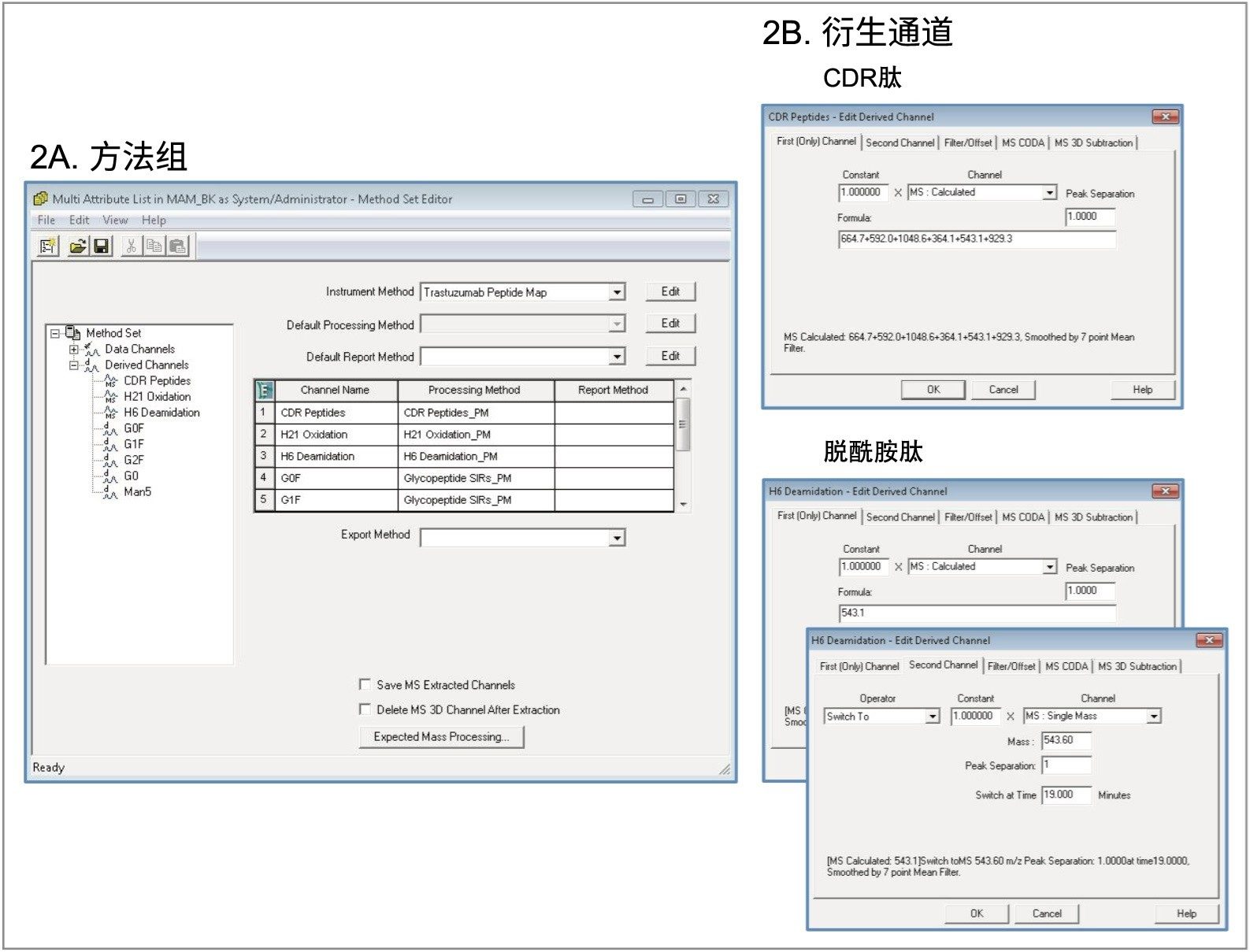Click the Paste clipboard toolbar icon
The height and width of the screenshot is (952, 1250).
pyautogui.click(x=178, y=246)
